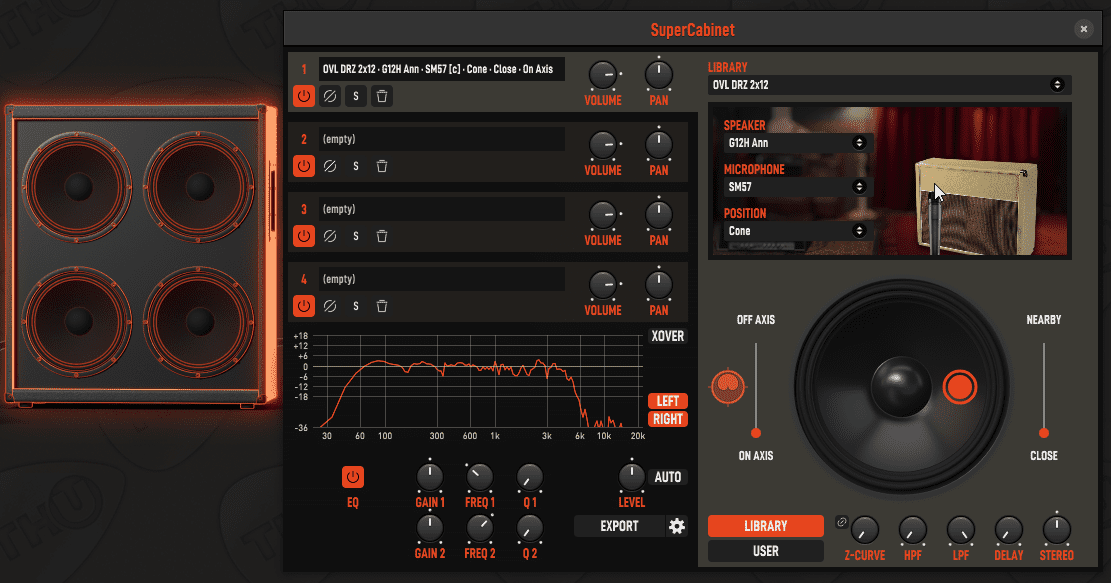This screenshot has height=583, width=1111.
Task: Open the MICROPHONE SM57 dropdown
Action: tap(796, 187)
